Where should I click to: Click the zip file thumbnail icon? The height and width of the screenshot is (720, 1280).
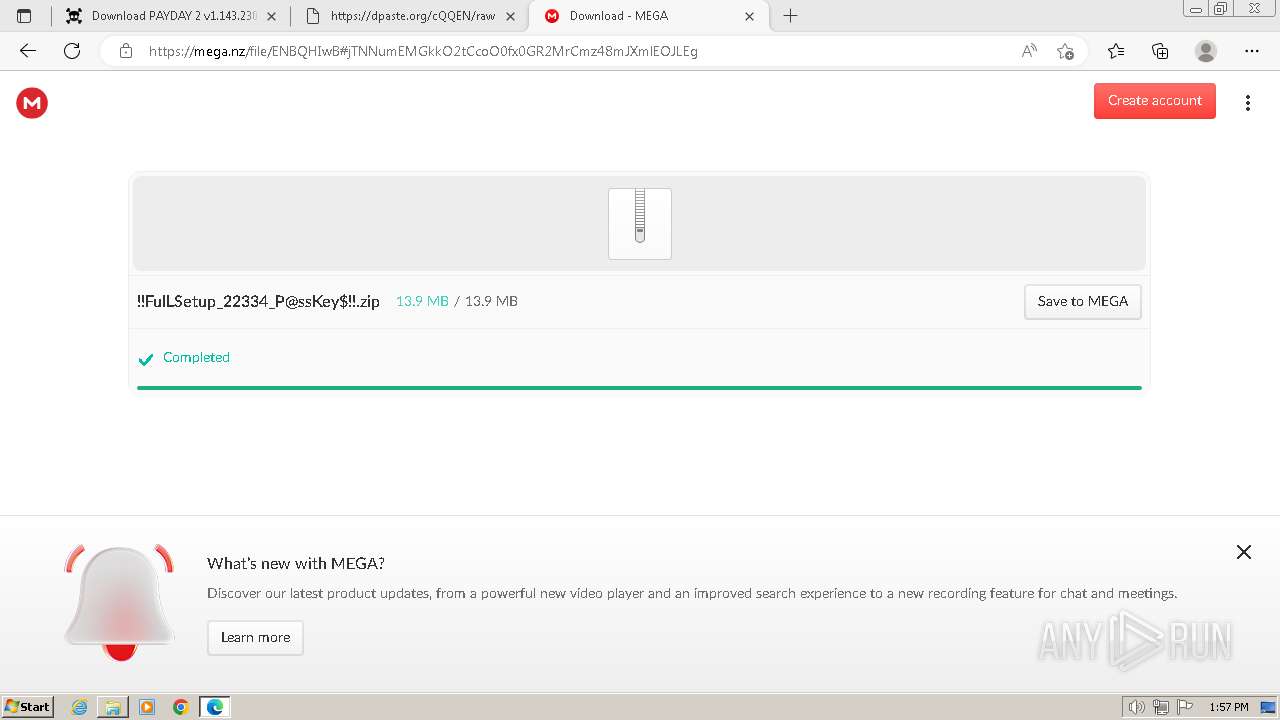pyautogui.click(x=640, y=224)
